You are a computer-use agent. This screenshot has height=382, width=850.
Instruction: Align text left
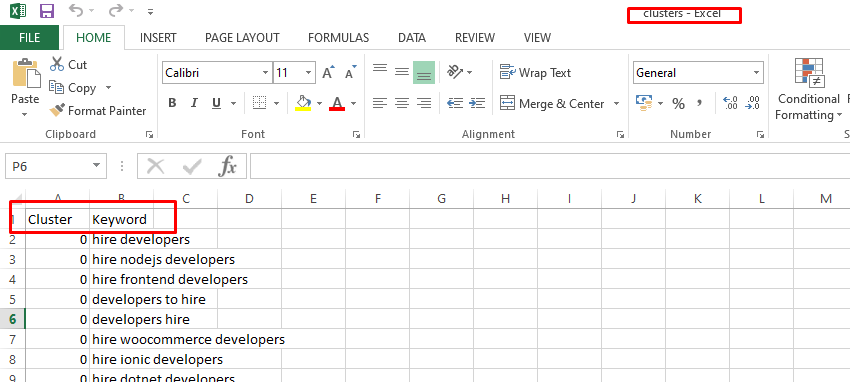380,103
